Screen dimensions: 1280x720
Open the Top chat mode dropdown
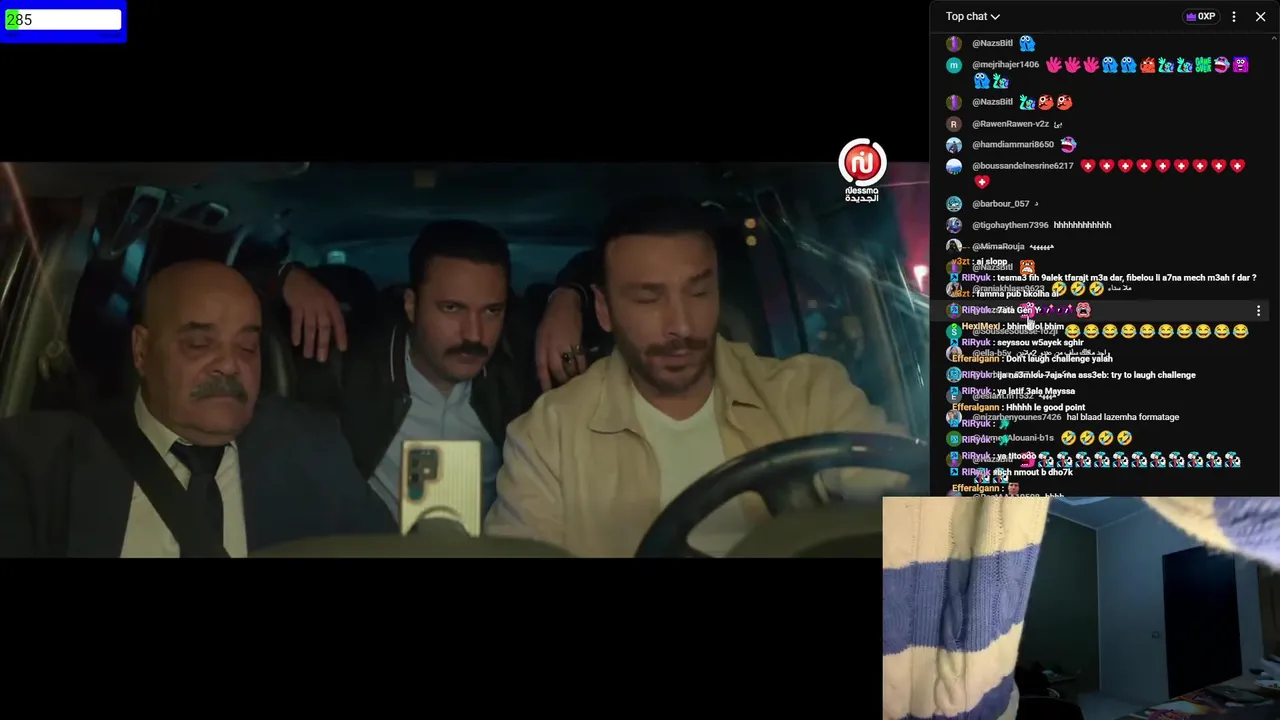click(973, 16)
